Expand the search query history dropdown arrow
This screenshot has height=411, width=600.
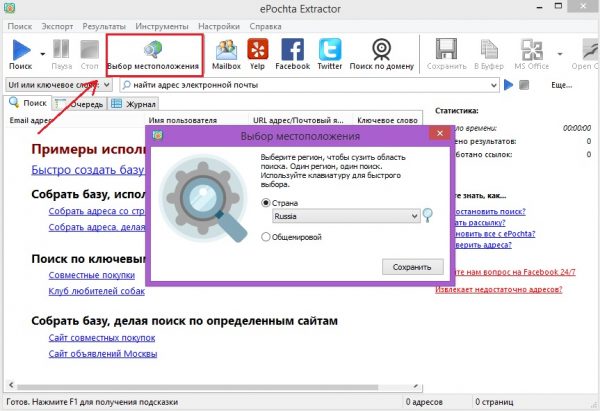click(x=494, y=85)
